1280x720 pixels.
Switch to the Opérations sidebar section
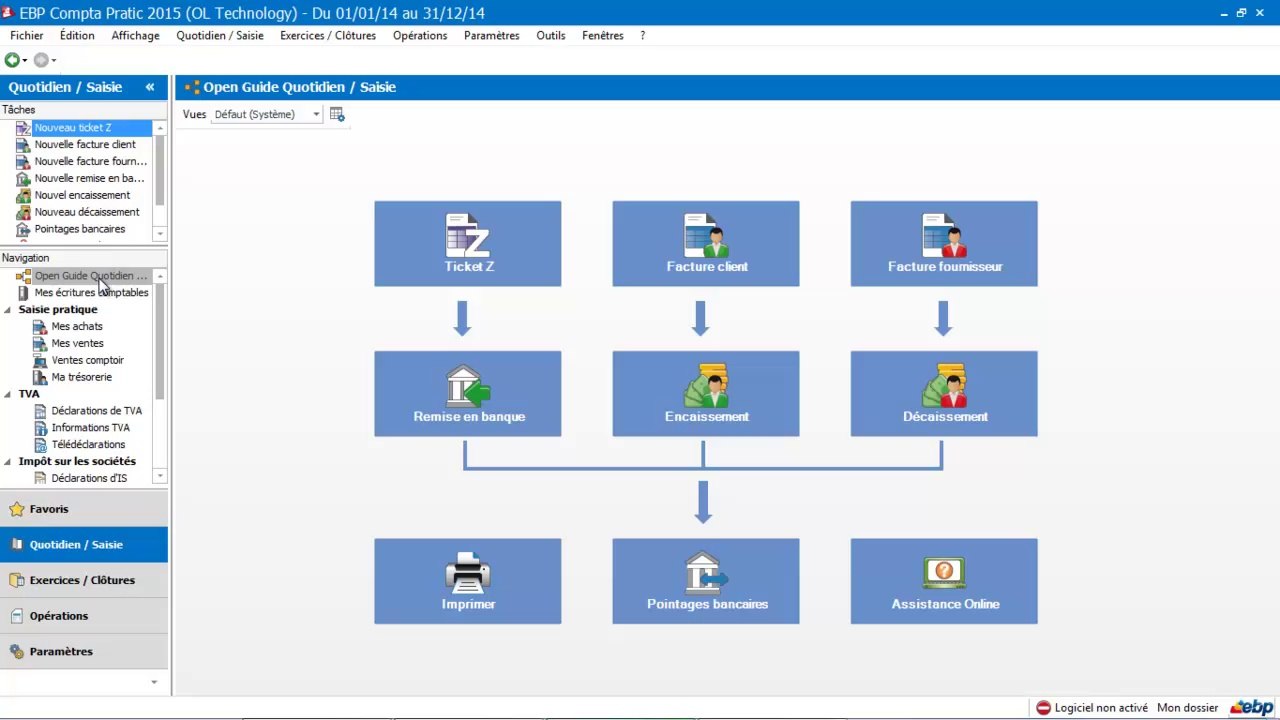[x=84, y=616]
